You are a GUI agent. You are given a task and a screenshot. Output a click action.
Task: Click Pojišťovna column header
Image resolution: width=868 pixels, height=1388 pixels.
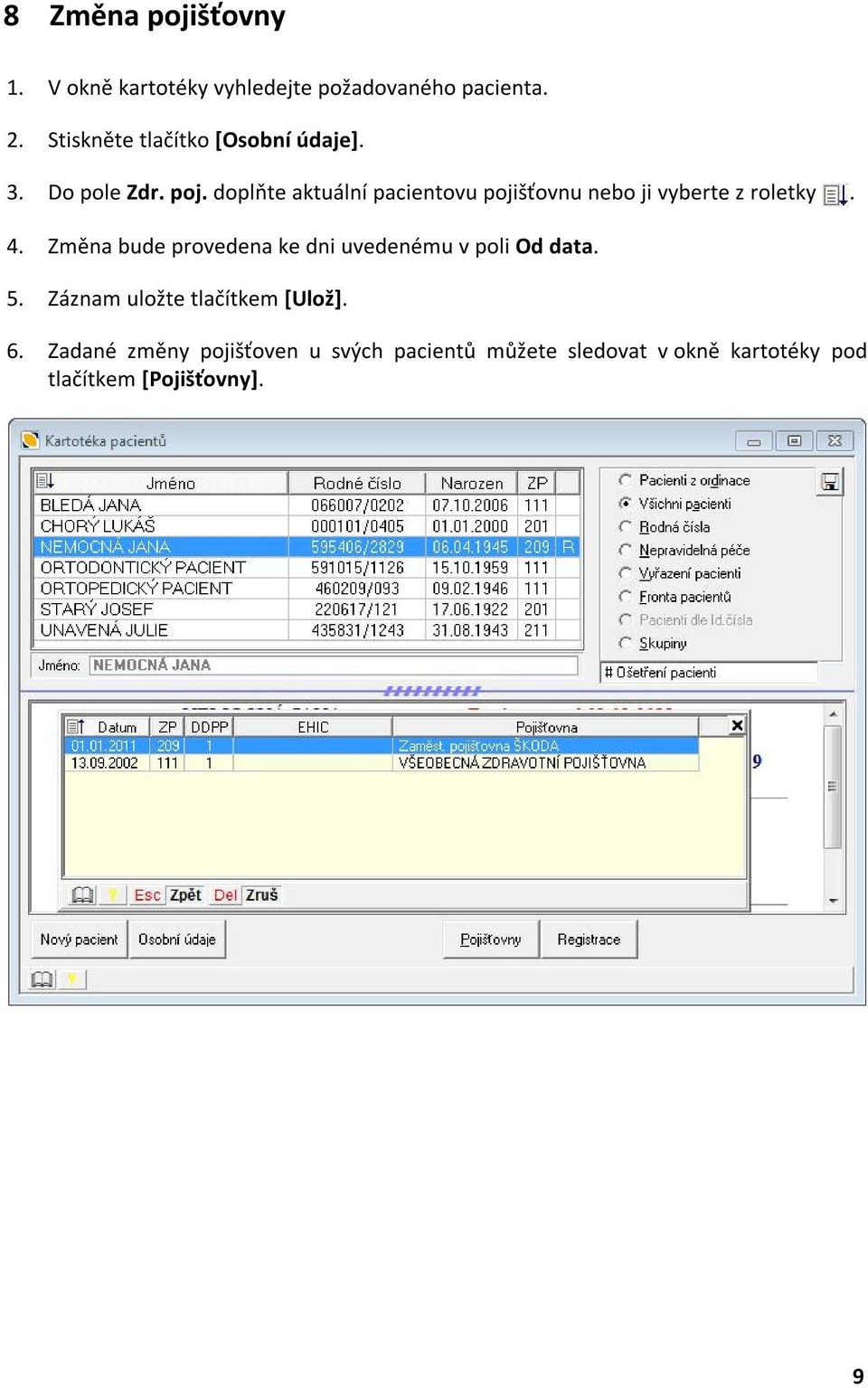point(546,727)
